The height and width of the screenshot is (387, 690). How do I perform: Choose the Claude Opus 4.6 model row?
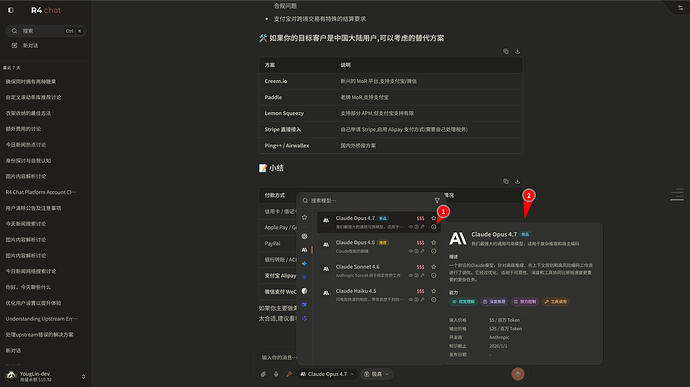pyautogui.click(x=379, y=247)
